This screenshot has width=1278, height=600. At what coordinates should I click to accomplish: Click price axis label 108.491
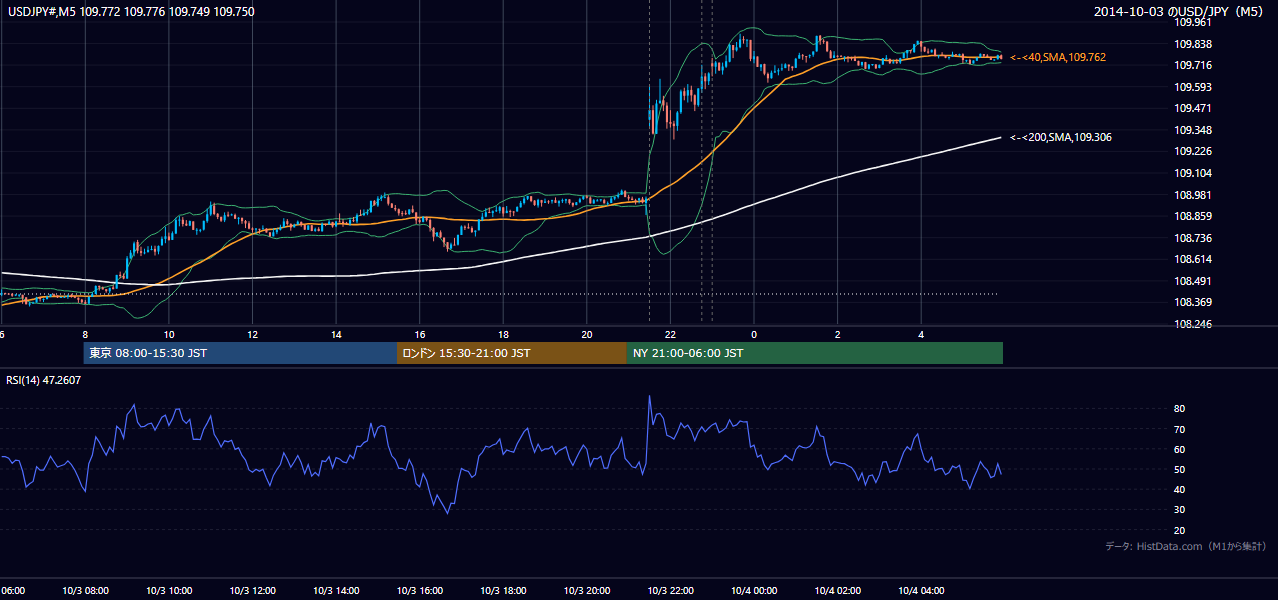[1192, 281]
